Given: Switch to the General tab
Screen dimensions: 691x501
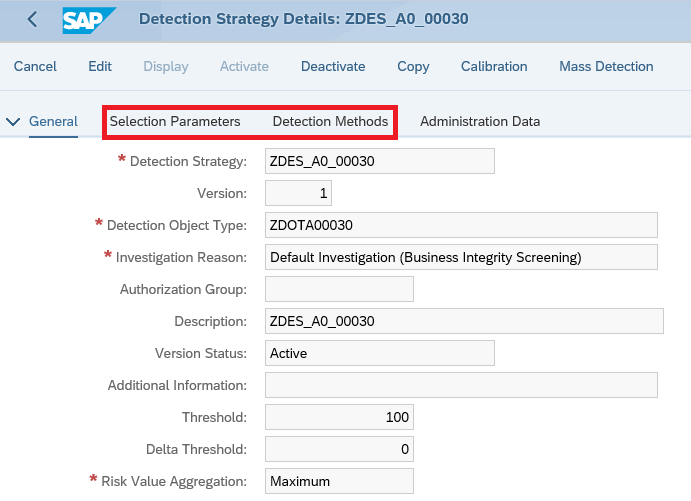Looking at the screenshot, I should 53,122.
